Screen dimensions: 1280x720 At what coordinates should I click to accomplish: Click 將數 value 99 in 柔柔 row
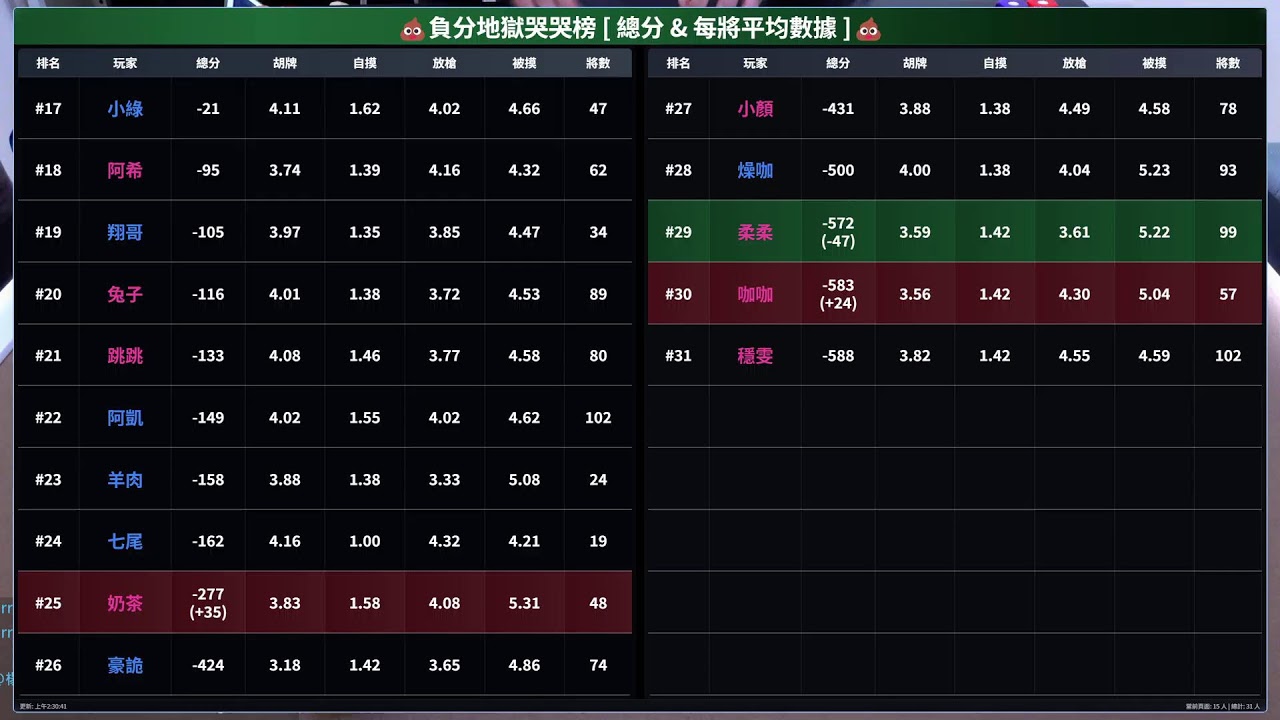1228,232
